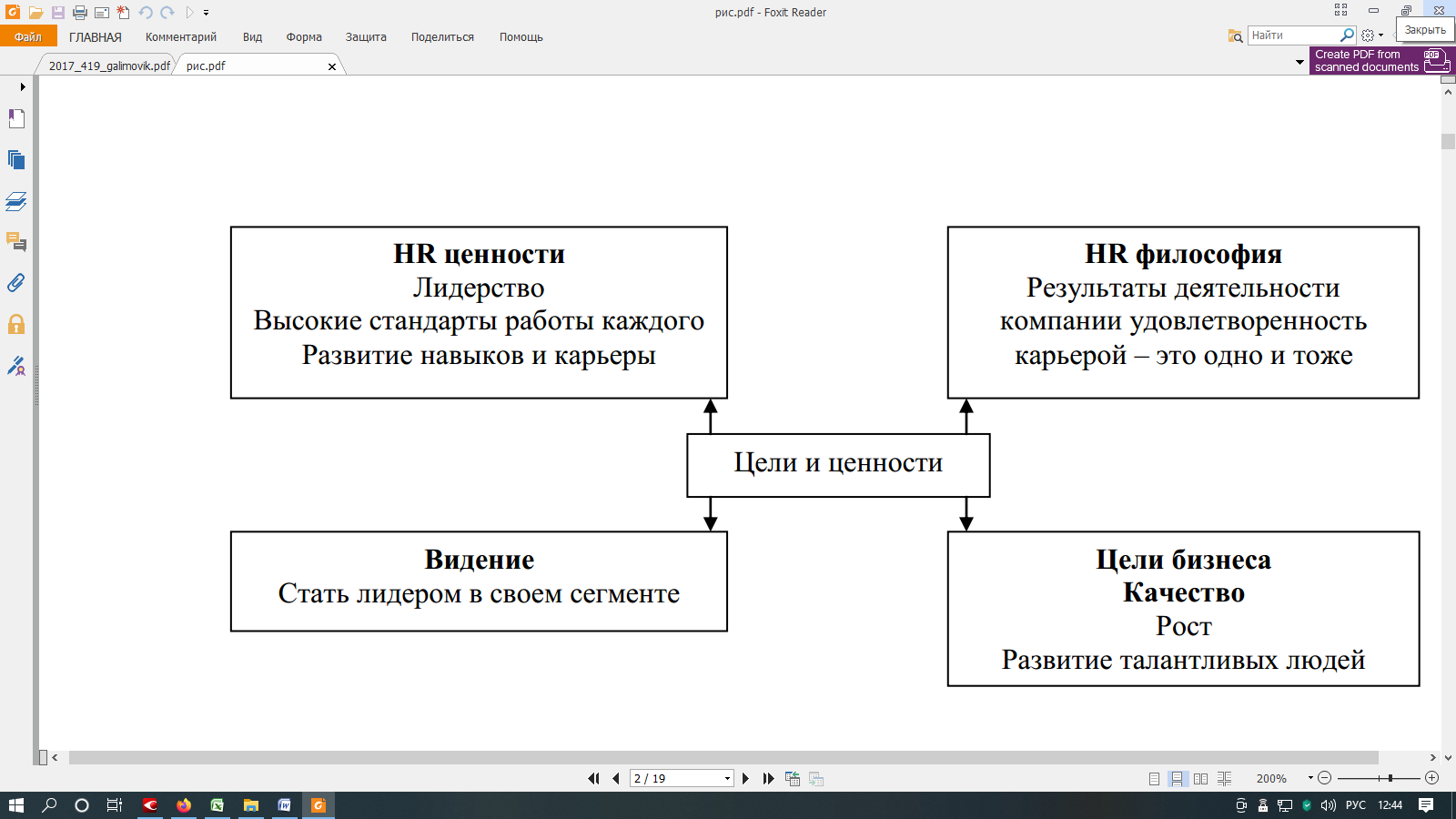Viewport: 1456px width, 819px height.
Task: Click the РУС language indicator
Action: point(1356,805)
